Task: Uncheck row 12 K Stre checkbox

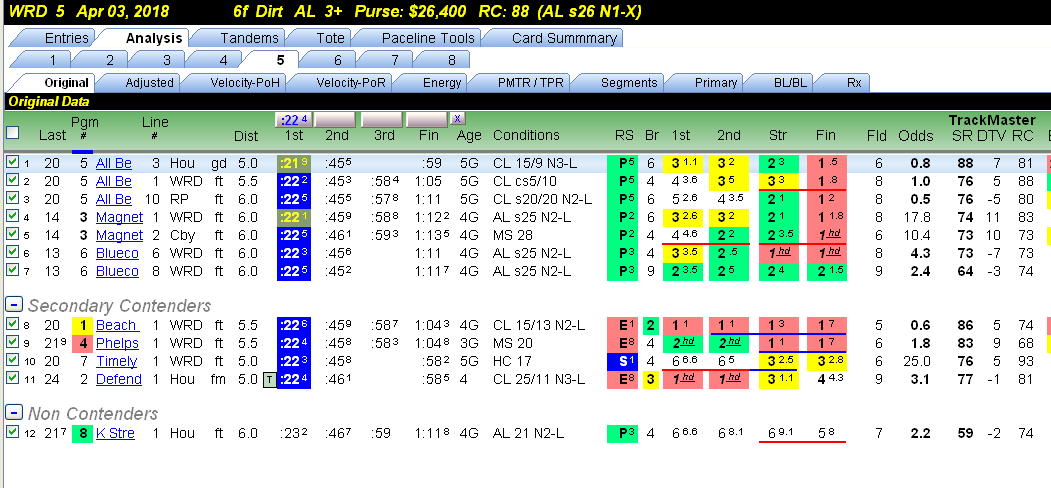Action: coord(11,433)
